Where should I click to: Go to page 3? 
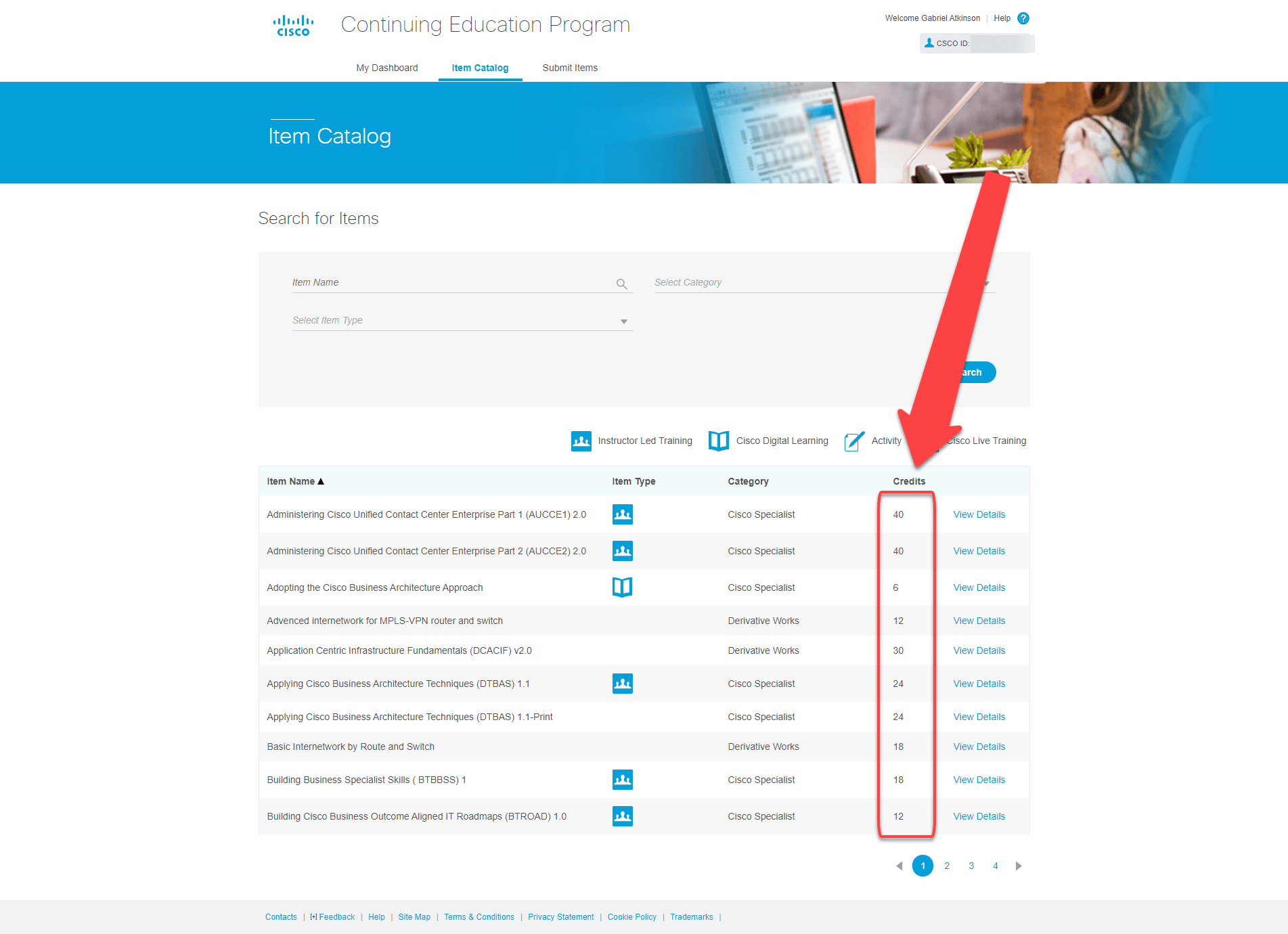point(971,866)
